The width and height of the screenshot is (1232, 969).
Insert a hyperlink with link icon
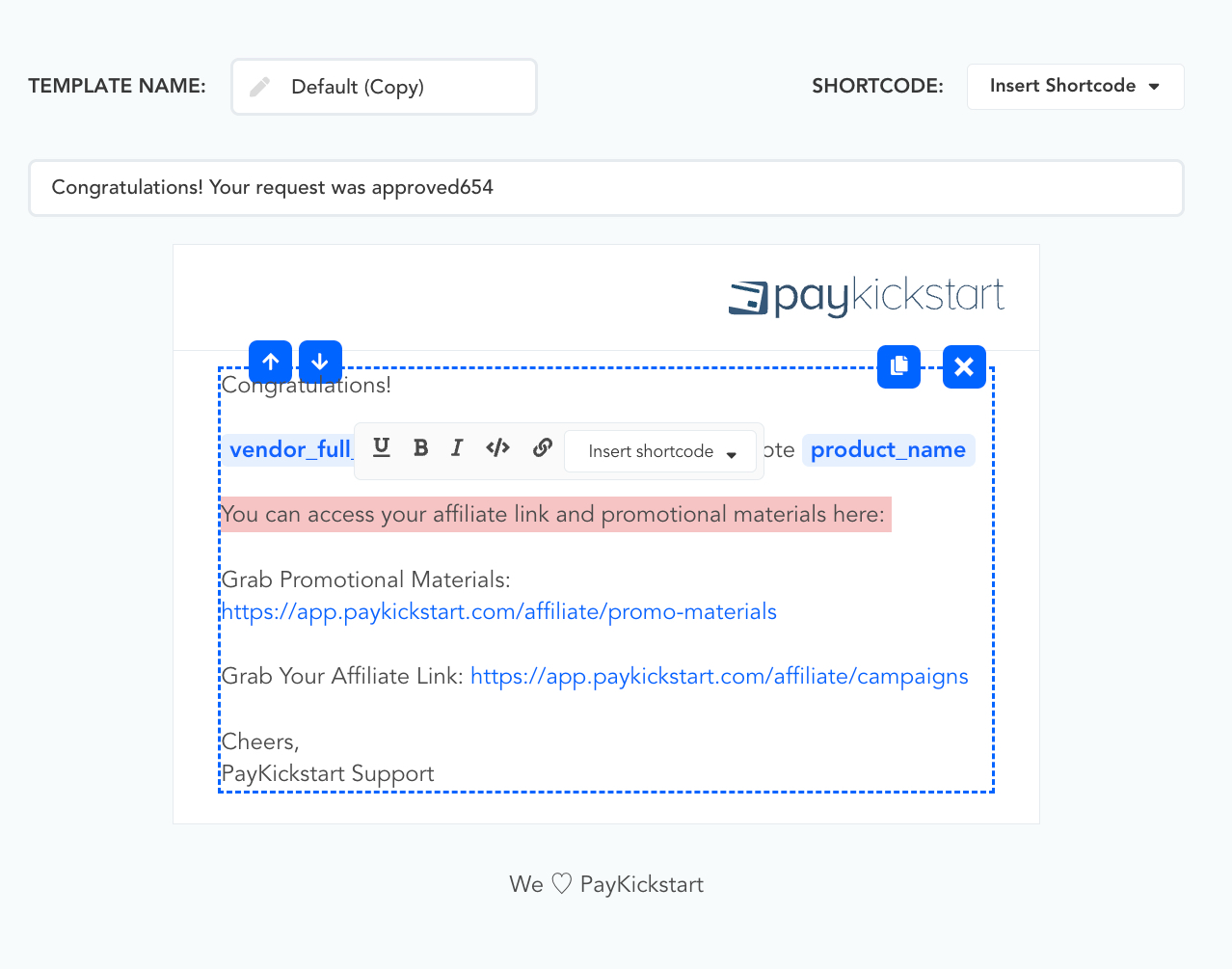coord(542,447)
